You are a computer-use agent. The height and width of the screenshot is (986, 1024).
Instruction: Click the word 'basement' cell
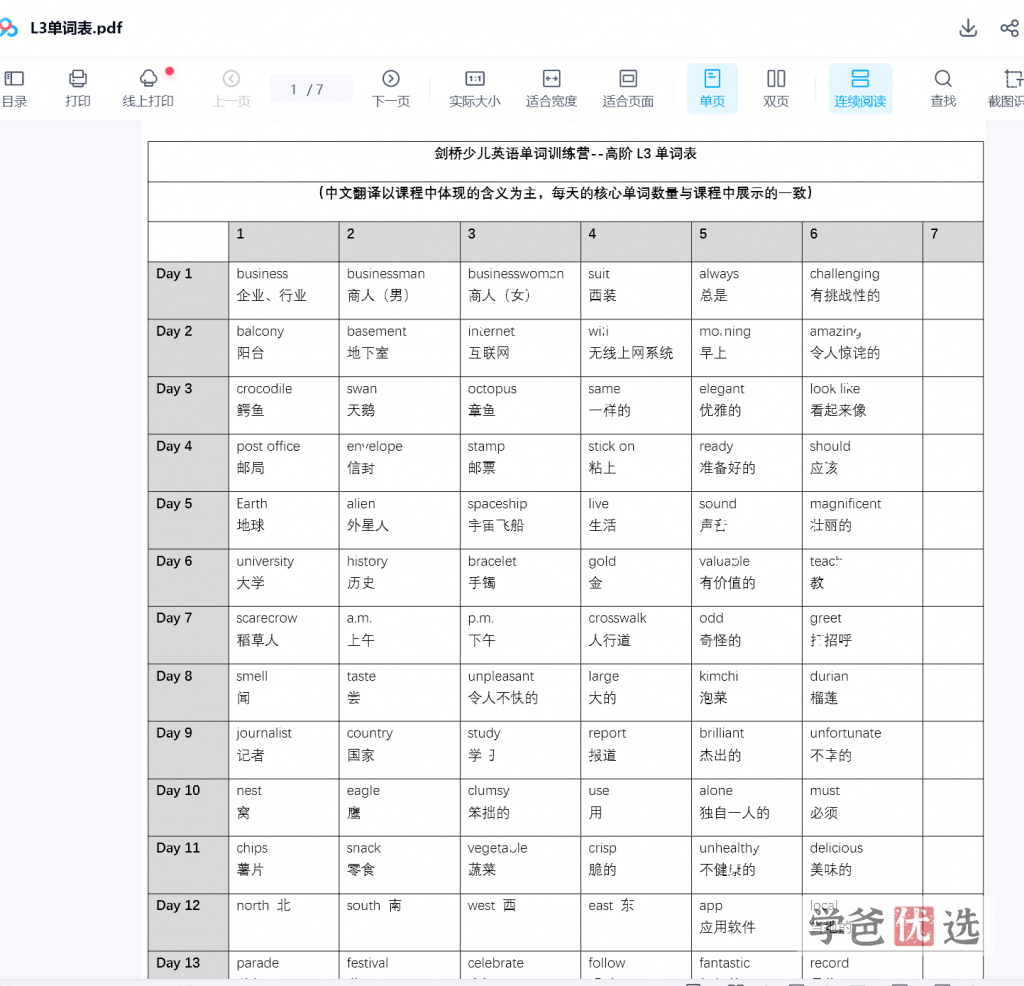point(399,347)
